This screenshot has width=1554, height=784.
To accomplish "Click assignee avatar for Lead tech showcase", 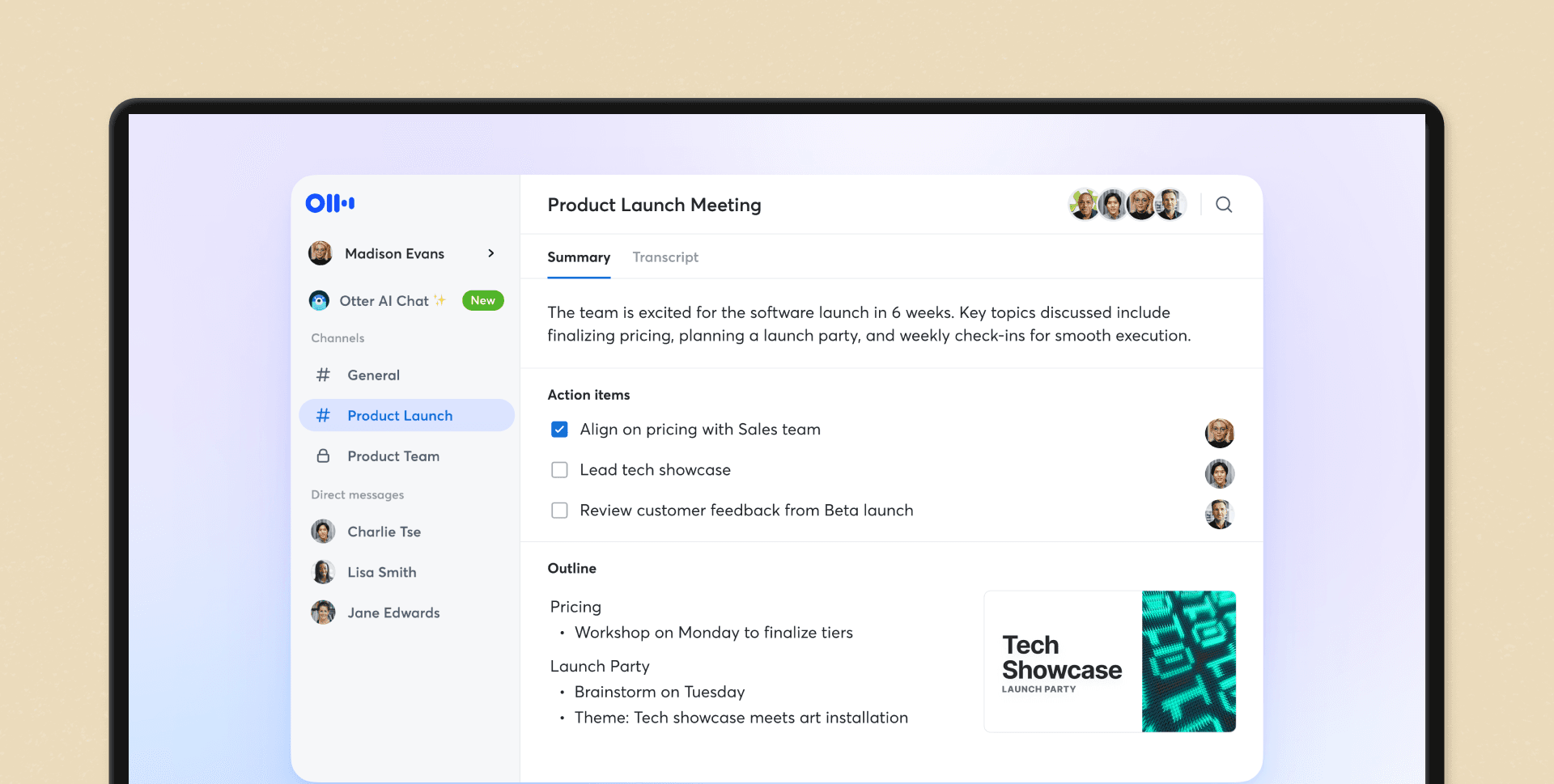I will click(1219, 473).
